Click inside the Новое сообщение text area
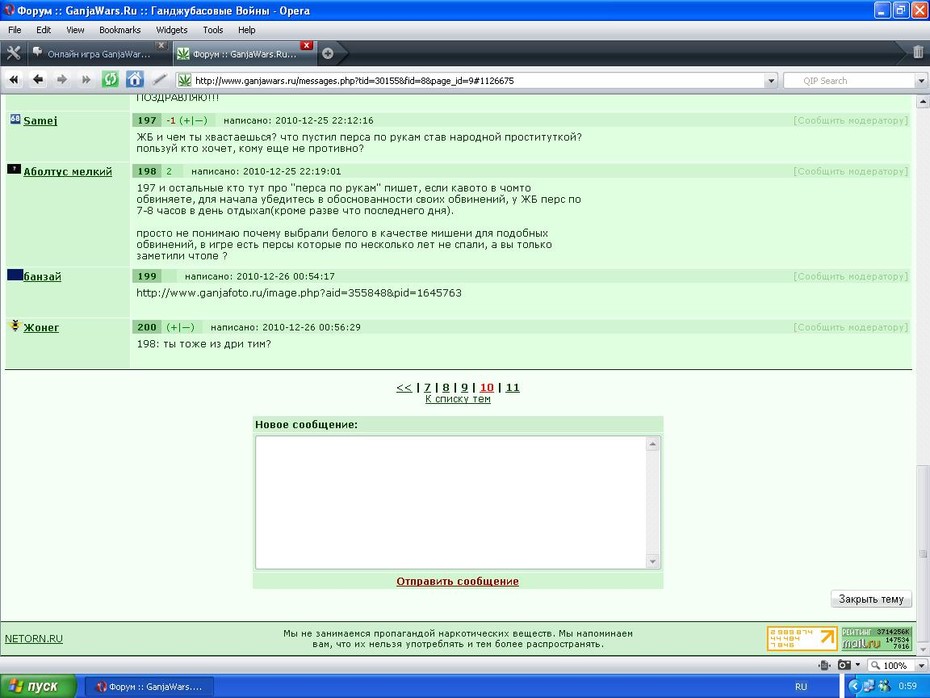The image size is (930, 698). [451, 502]
